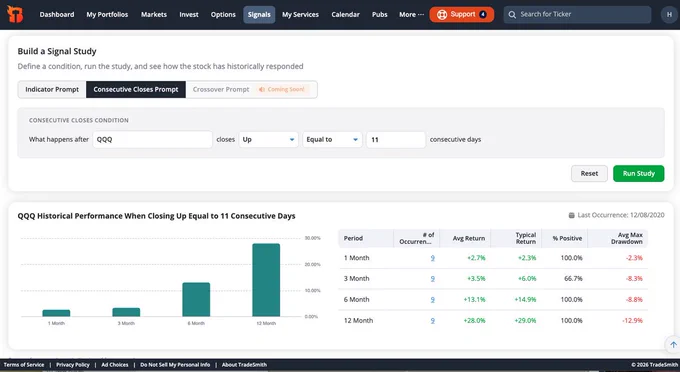Go to the Markets section

[x=154, y=14]
